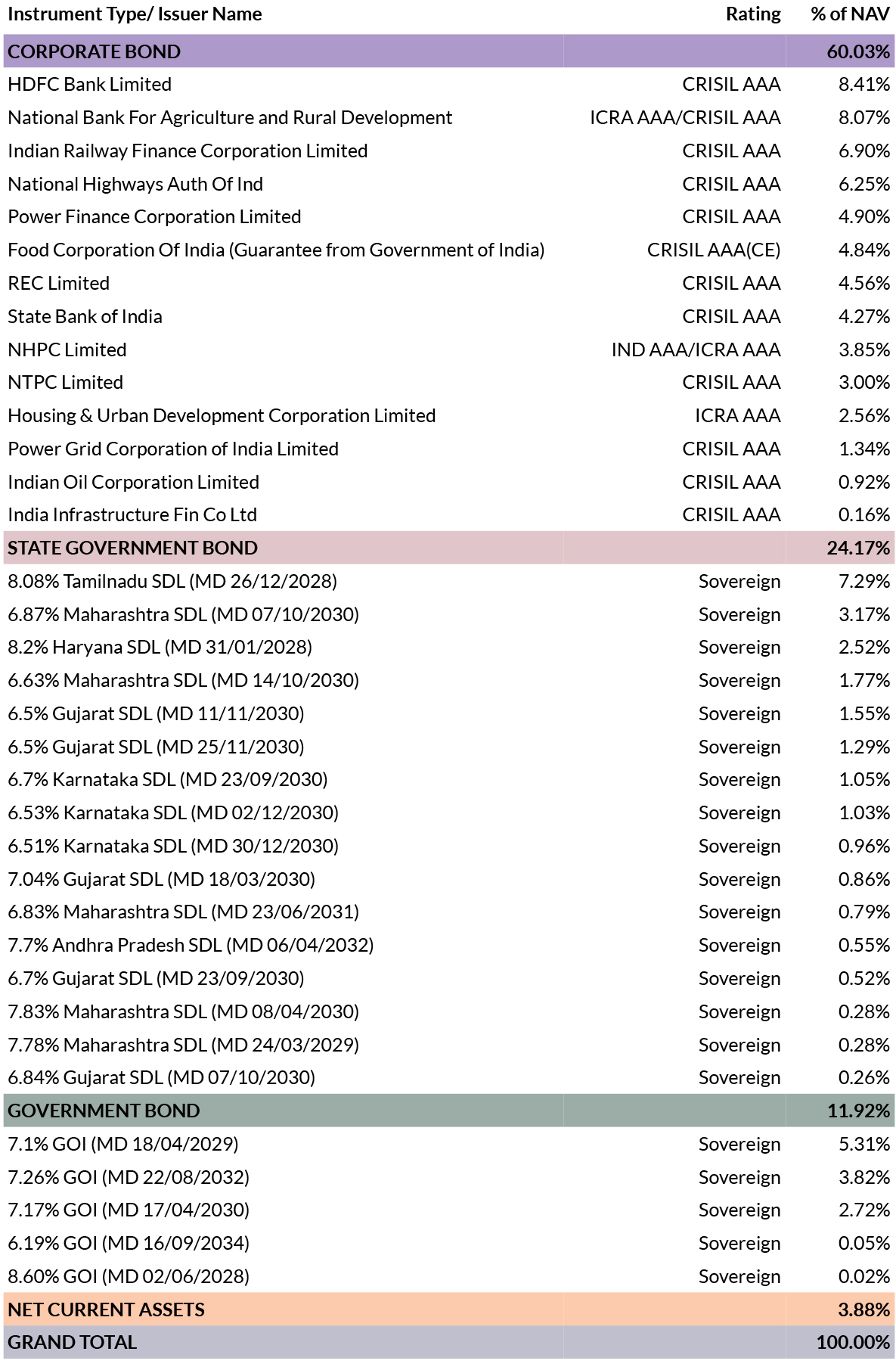Click 7.7% Andhra Pradesh SDL entry
This screenshot has height=1367, width=896.
tap(191, 946)
